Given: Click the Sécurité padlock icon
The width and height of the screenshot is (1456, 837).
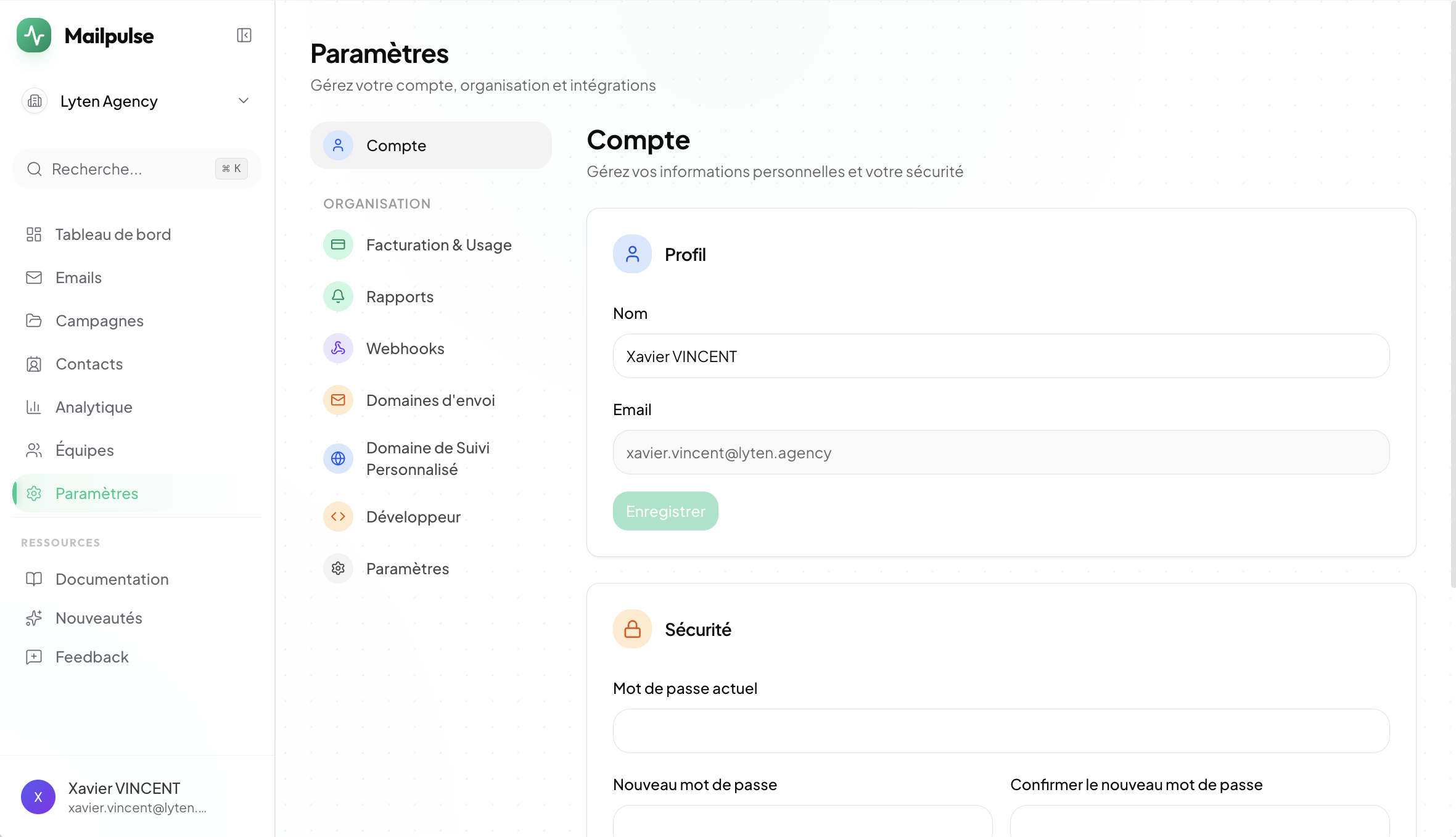Looking at the screenshot, I should [631, 629].
